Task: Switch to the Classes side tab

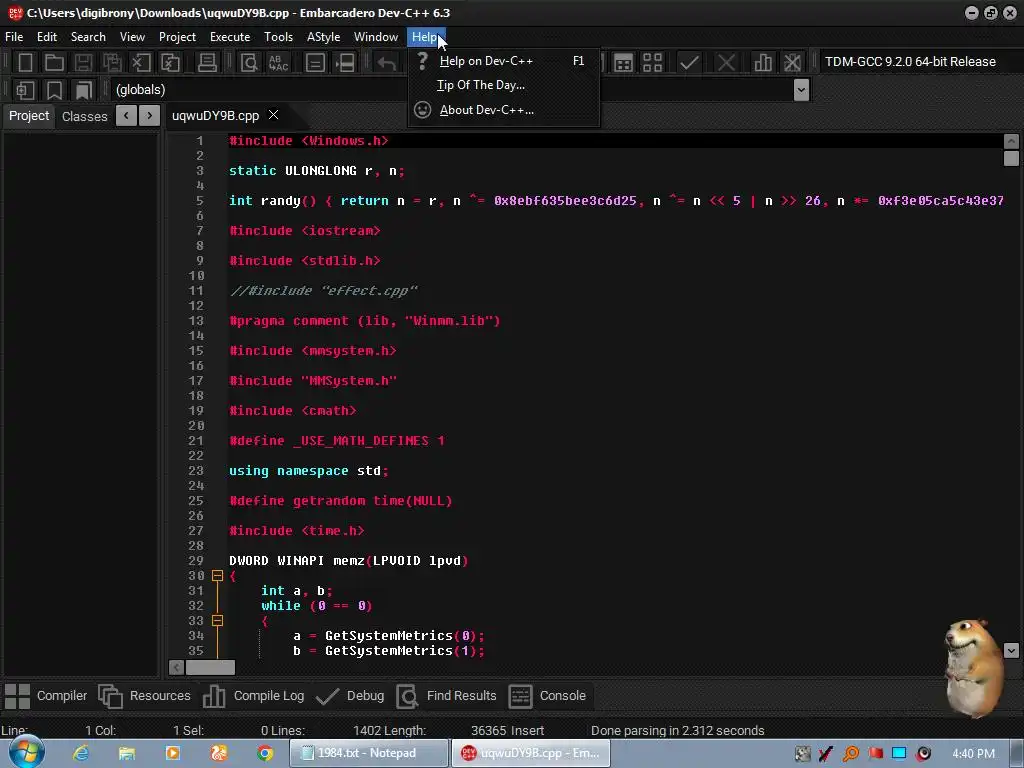Action: (x=84, y=116)
